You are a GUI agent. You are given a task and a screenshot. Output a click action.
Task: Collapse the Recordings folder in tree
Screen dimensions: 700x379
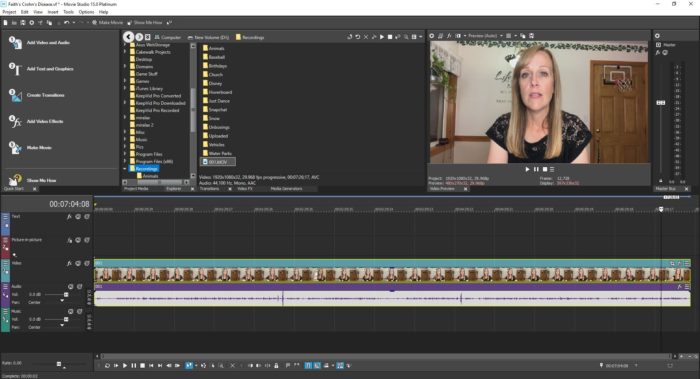125,169
